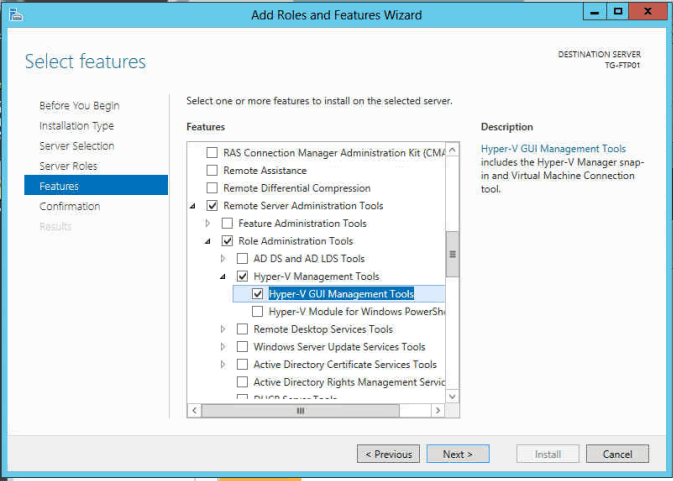This screenshot has height=481, width=673.
Task: Switch to Server Roles step
Action: click(68, 166)
